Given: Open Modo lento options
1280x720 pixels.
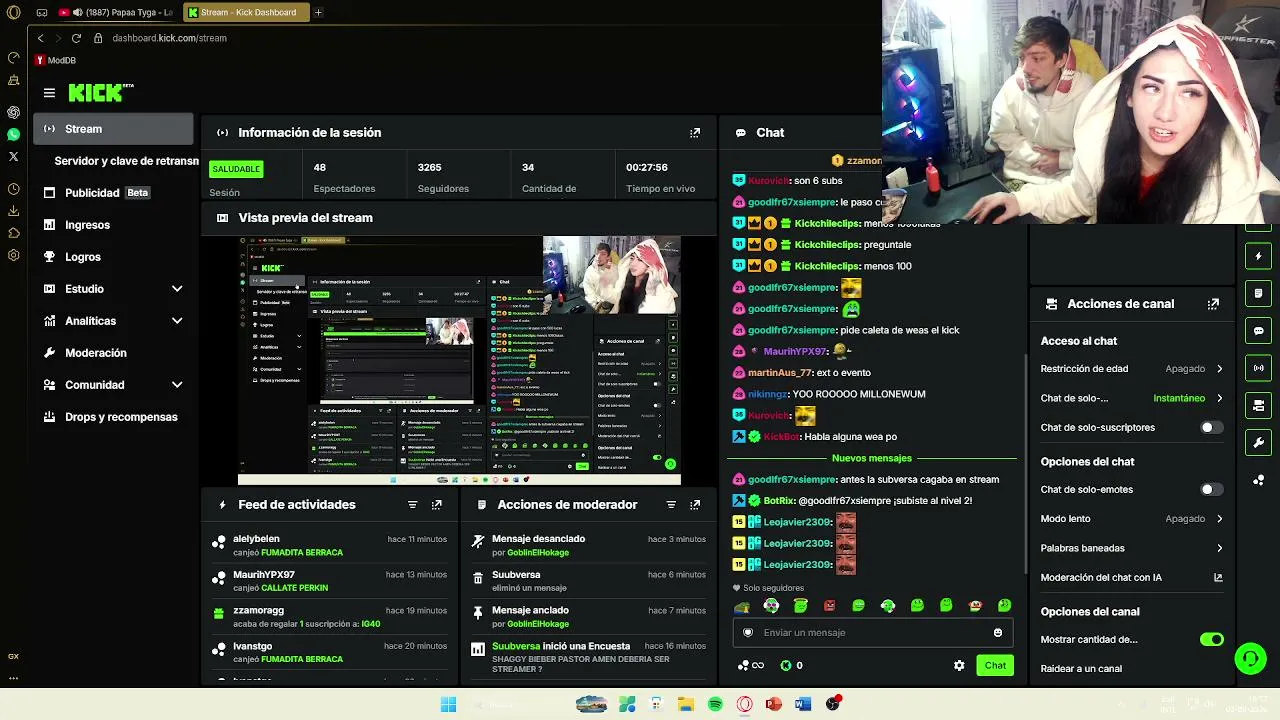Looking at the screenshot, I should [1132, 518].
